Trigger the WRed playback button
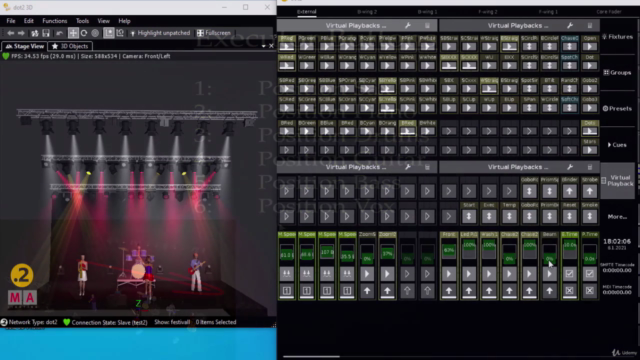Screen dimensions: 640x360 pos(287,62)
